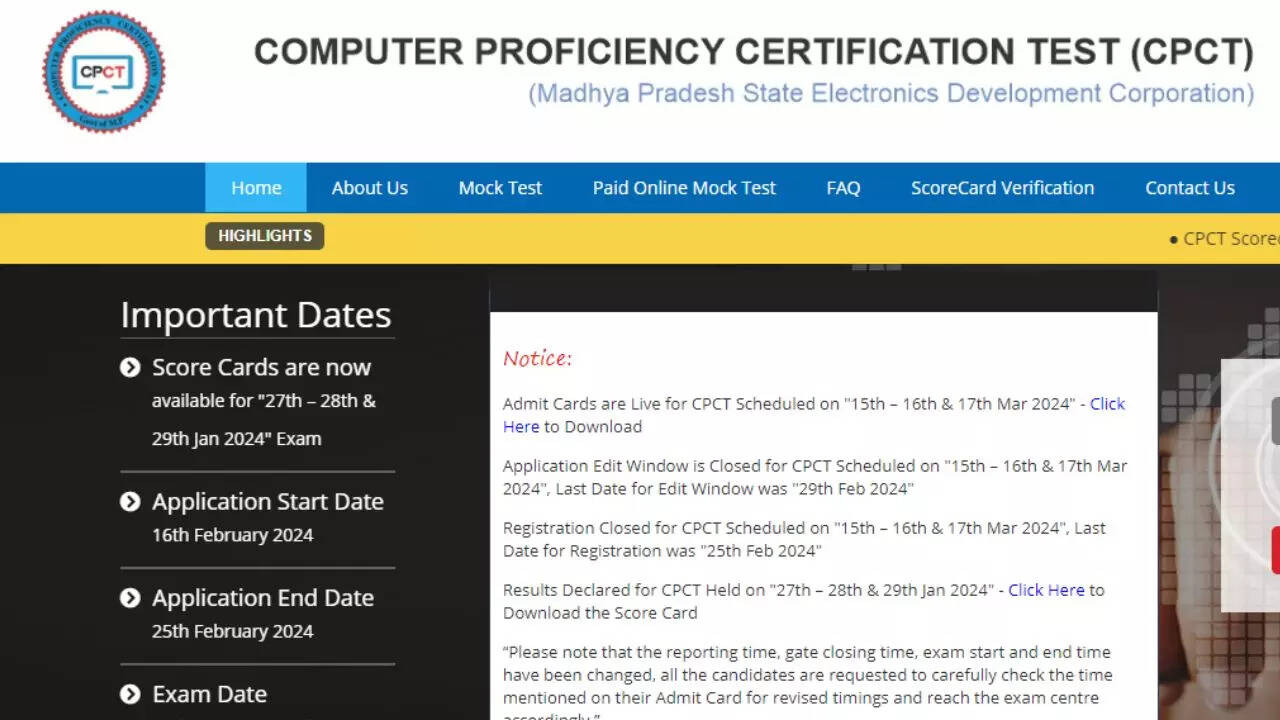Open the About Us page
1280x720 pixels.
(x=370, y=188)
